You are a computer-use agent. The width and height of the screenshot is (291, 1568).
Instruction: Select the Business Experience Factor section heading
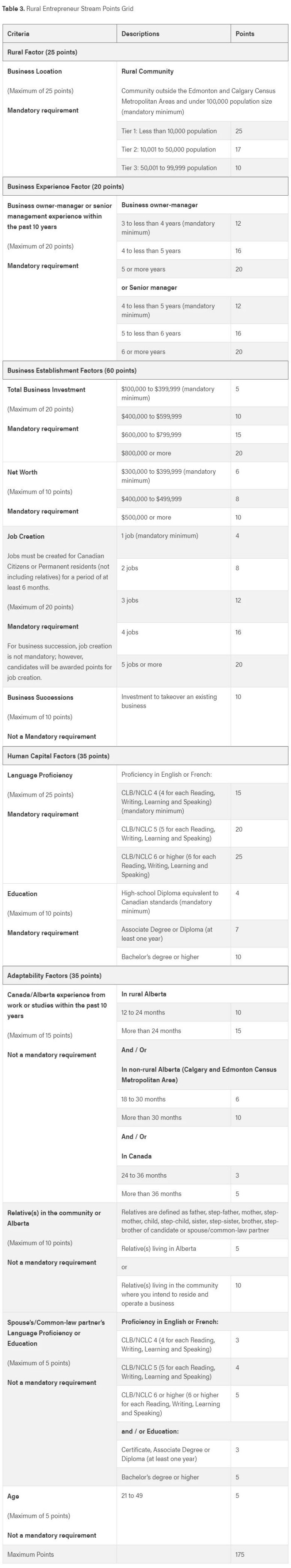point(65,186)
